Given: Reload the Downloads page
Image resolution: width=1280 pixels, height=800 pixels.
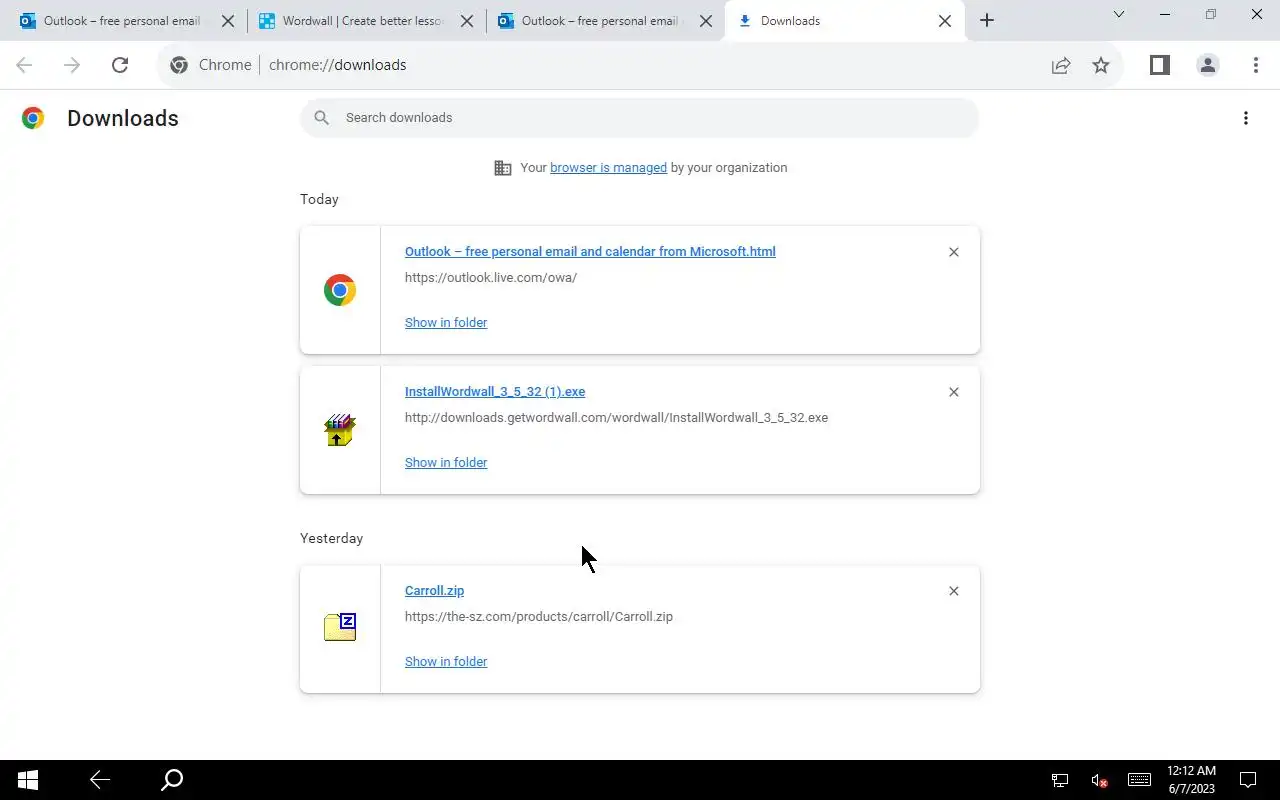Looking at the screenshot, I should coord(120,65).
